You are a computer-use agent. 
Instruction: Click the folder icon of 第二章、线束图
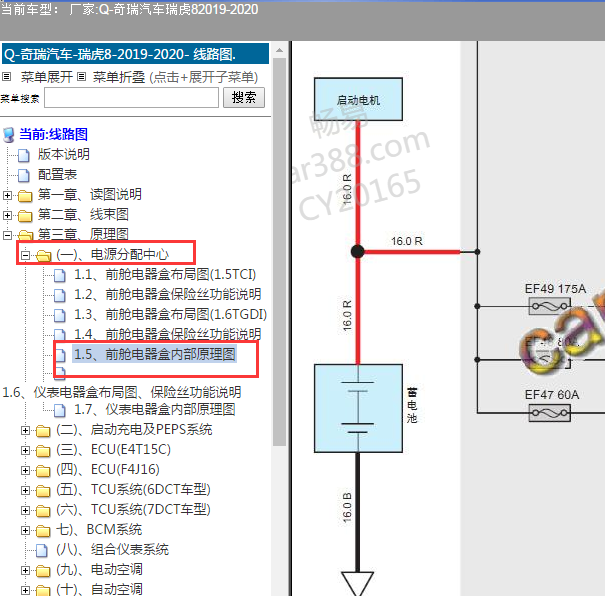tap(25, 216)
